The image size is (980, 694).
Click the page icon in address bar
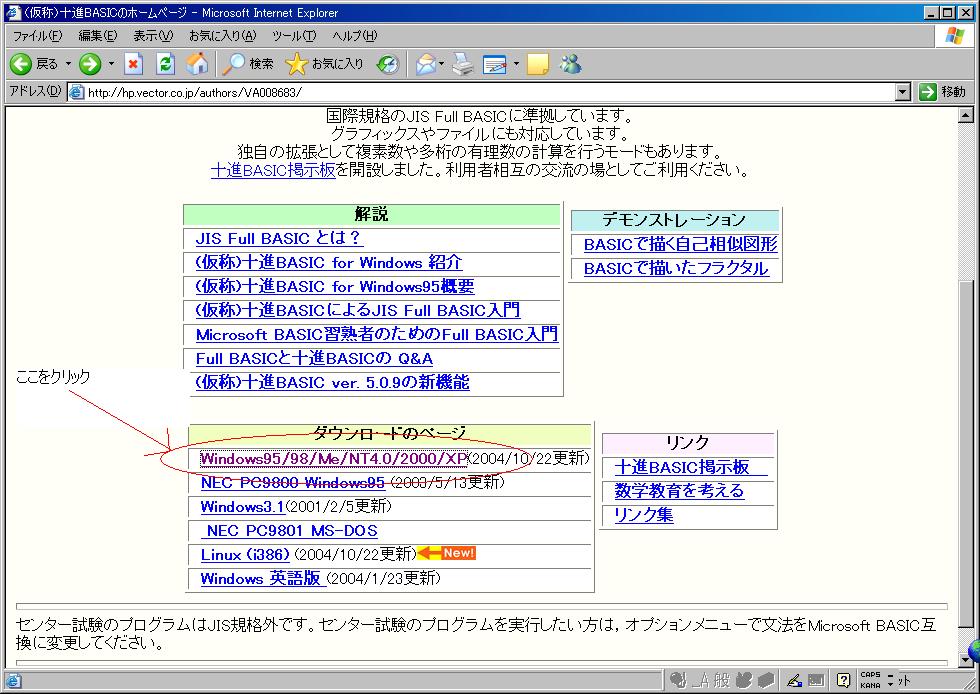click(x=76, y=93)
